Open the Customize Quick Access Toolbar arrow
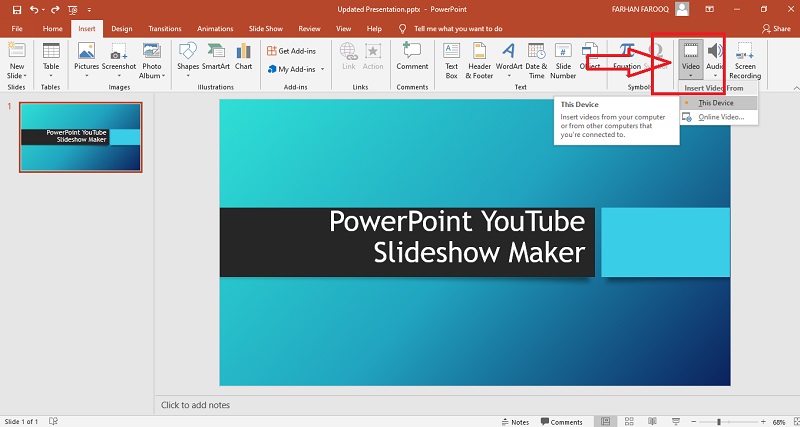 coord(89,10)
